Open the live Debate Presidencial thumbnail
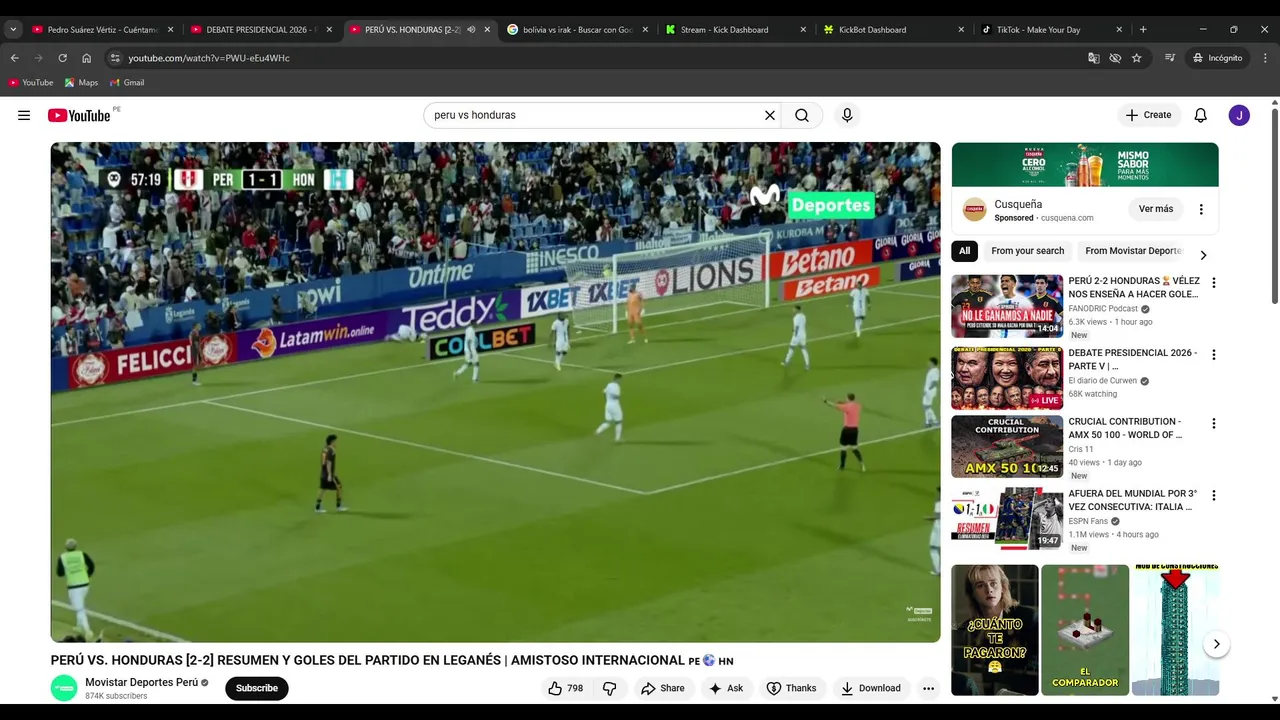This screenshot has height=720, width=1280. pyautogui.click(x=1007, y=378)
